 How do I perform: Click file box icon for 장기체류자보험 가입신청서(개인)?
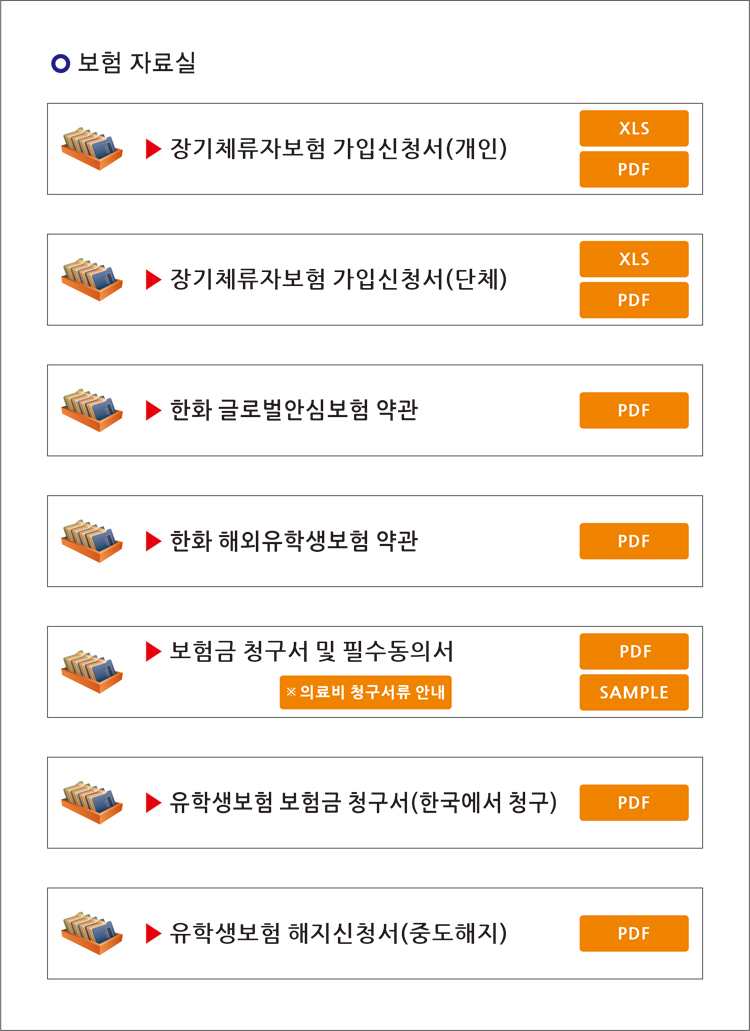[92, 149]
